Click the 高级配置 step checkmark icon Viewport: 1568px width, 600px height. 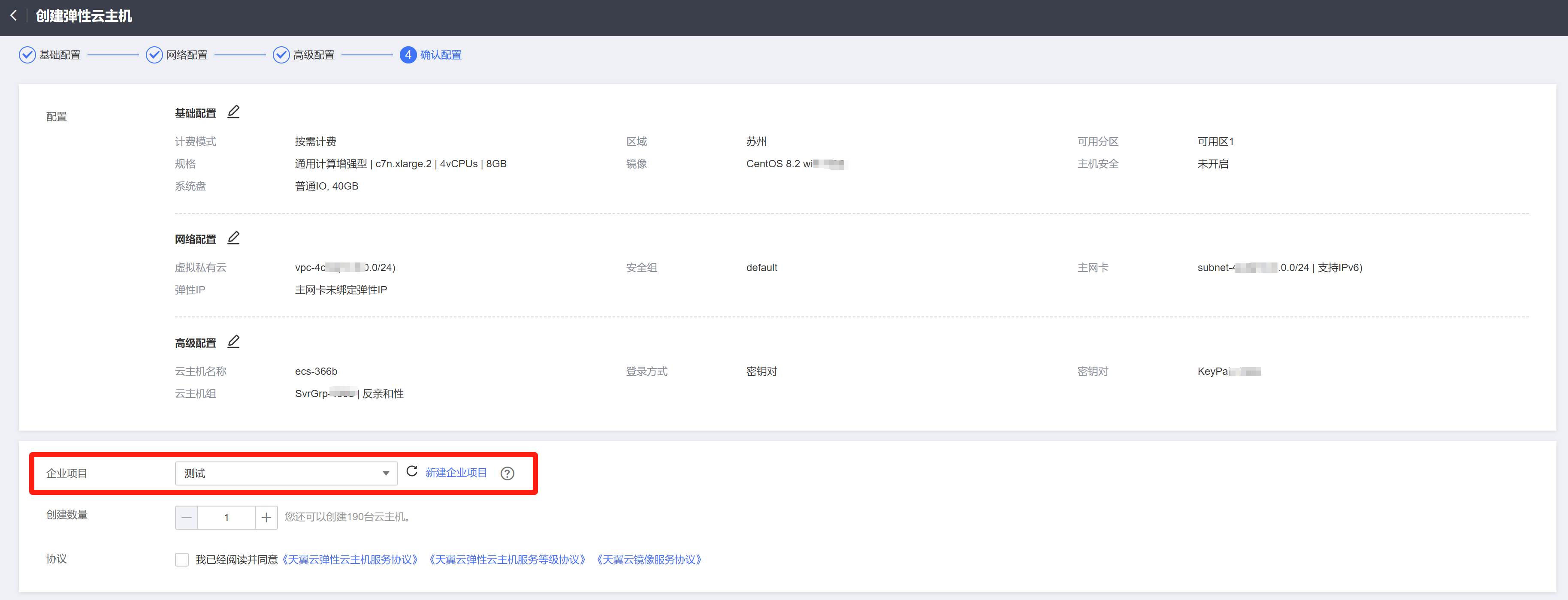(x=281, y=55)
